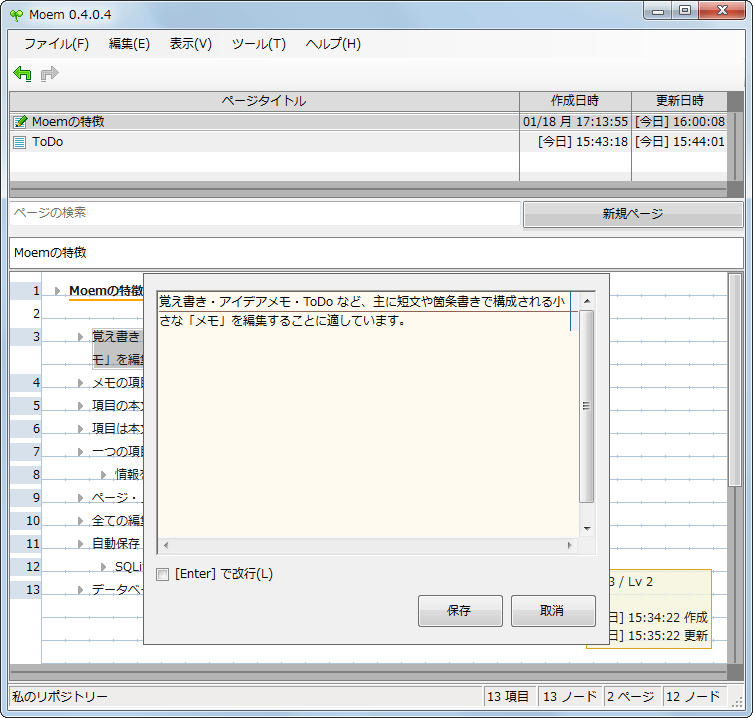Enable the [Enter]で改行(L) checkbox
The width and height of the screenshot is (753, 718).
pyautogui.click(x=163, y=574)
